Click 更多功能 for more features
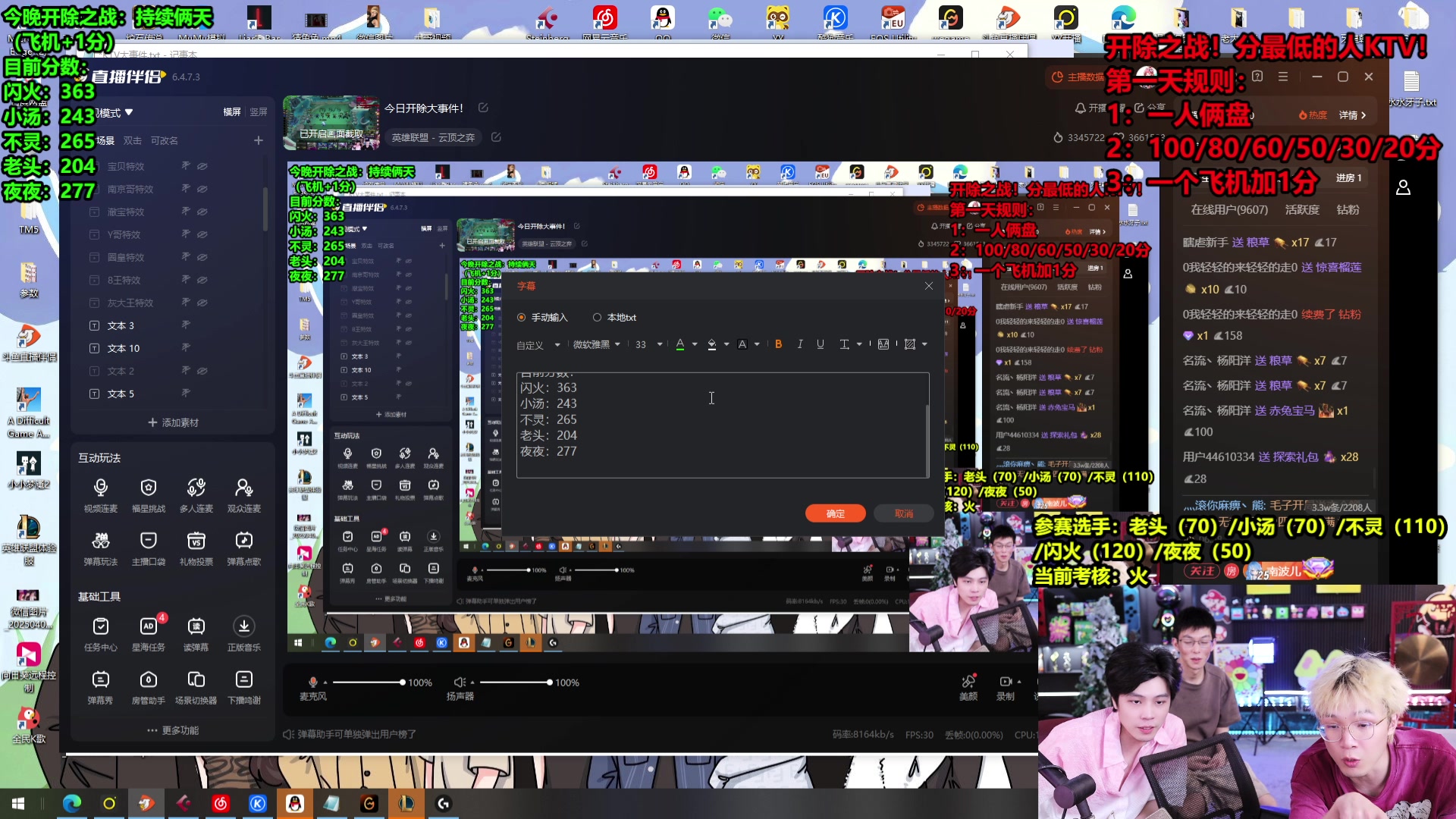 point(173,730)
